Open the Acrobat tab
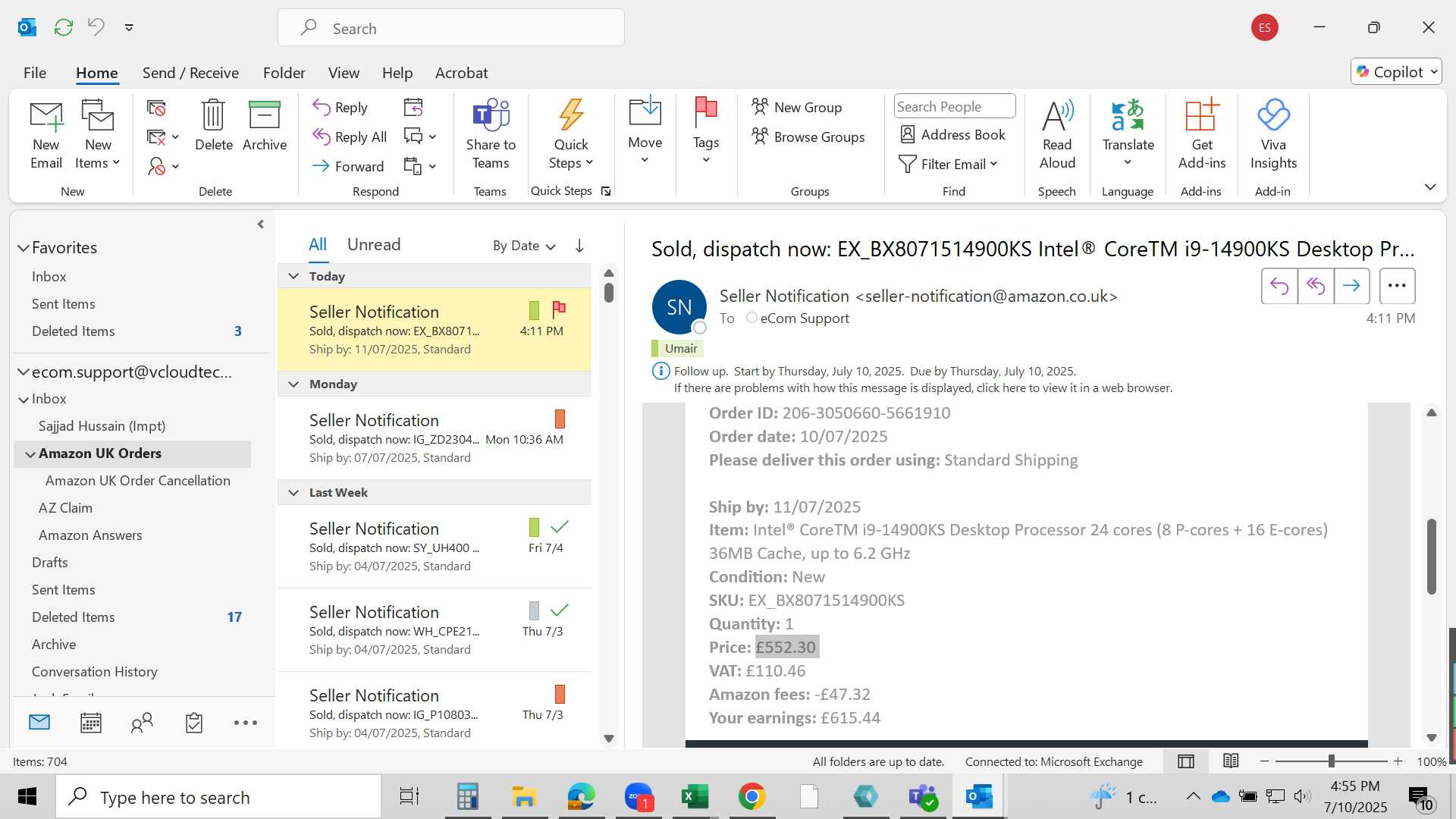 tap(461, 73)
